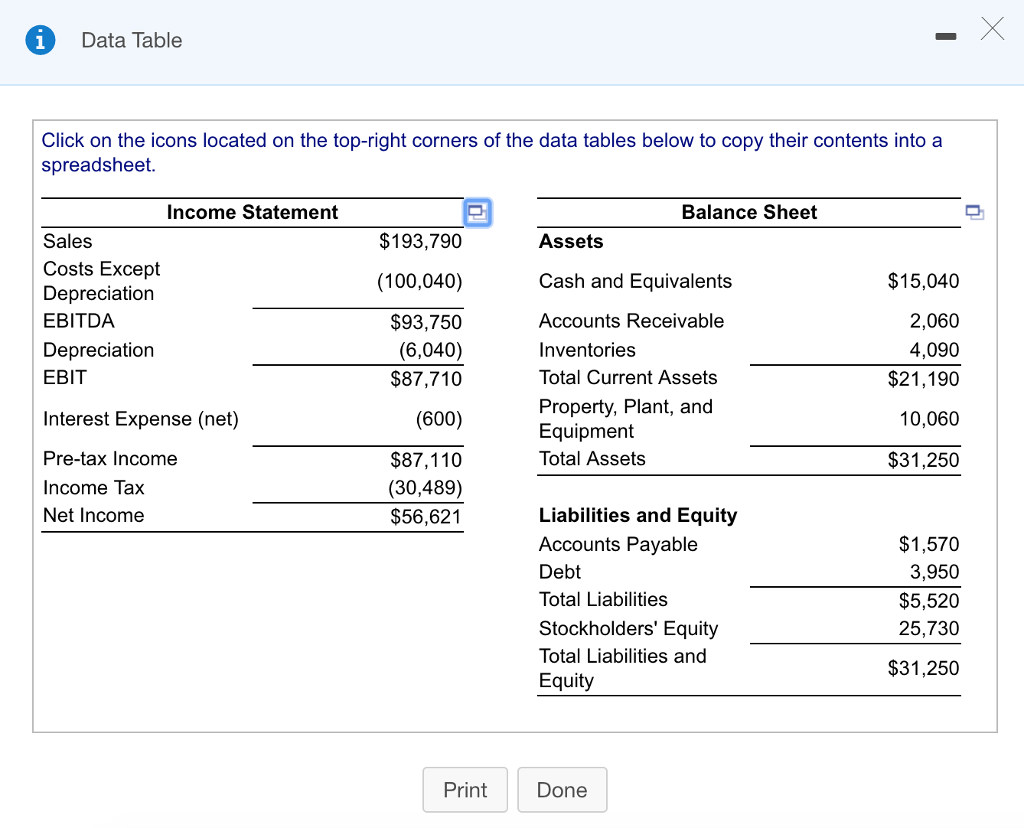Click the Print button
Viewport: 1024px width, 828px height.
[x=465, y=789]
